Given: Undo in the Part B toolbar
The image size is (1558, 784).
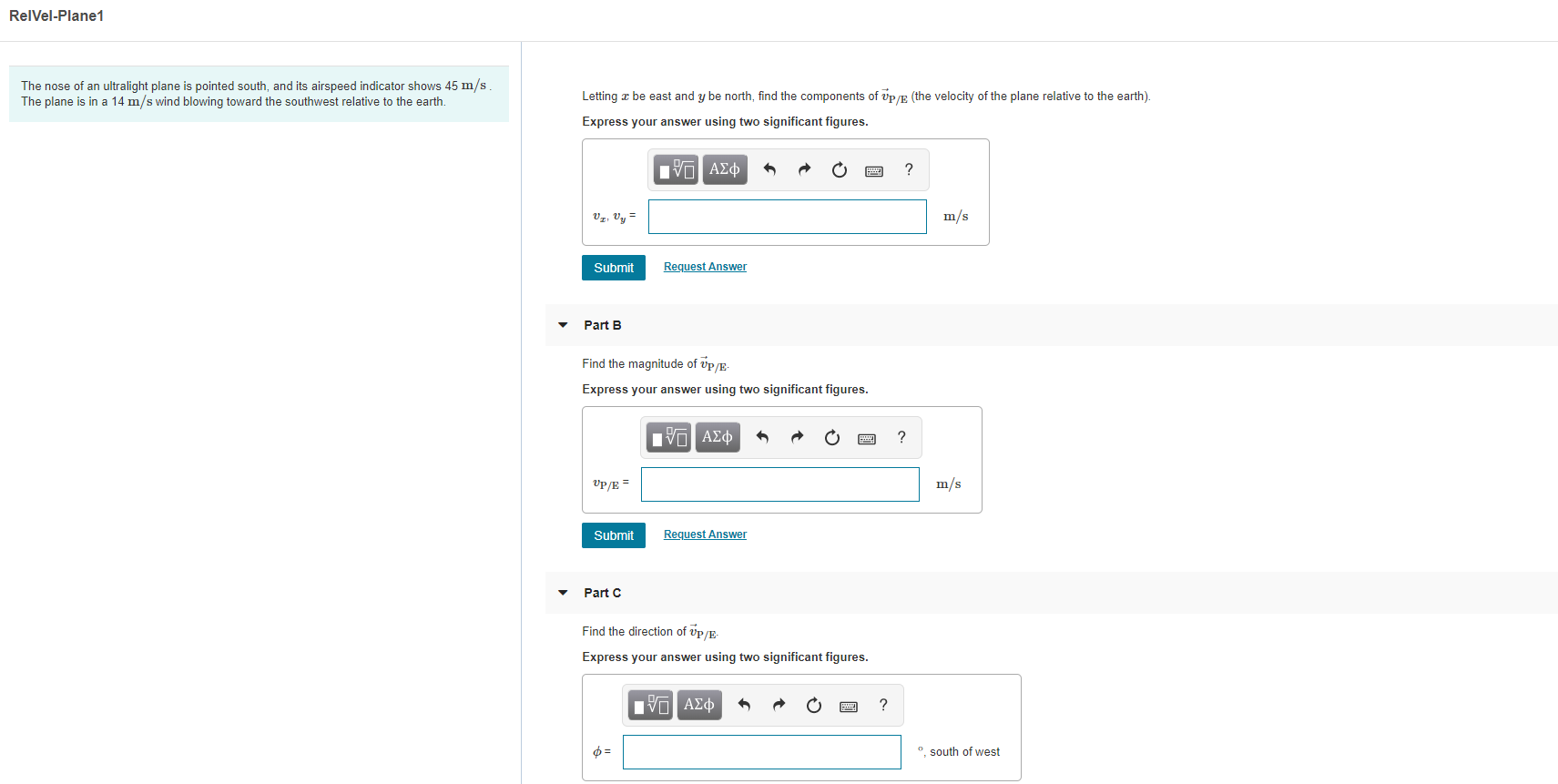Looking at the screenshot, I should point(762,437).
